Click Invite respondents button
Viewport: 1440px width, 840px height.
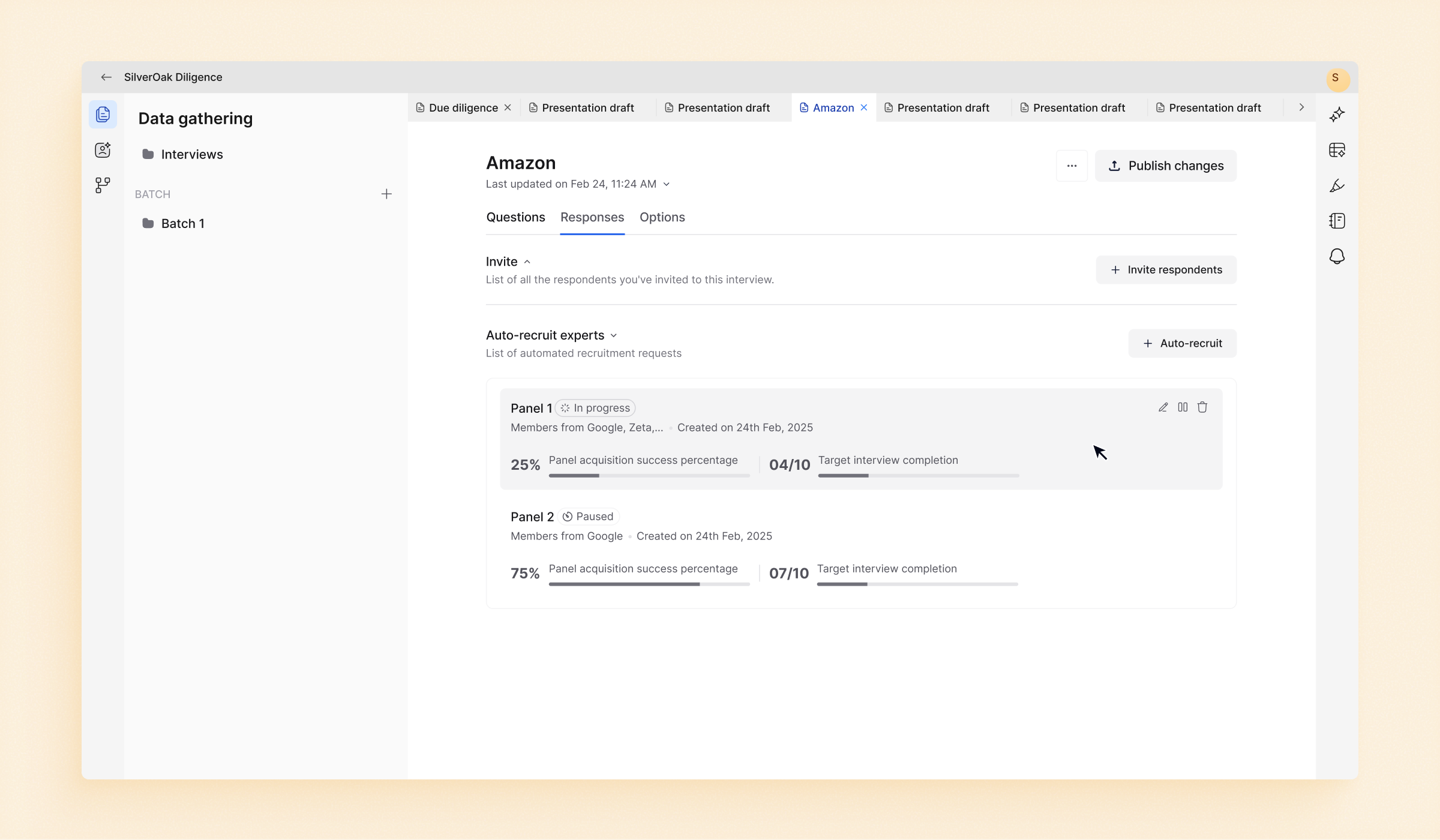point(1166,270)
